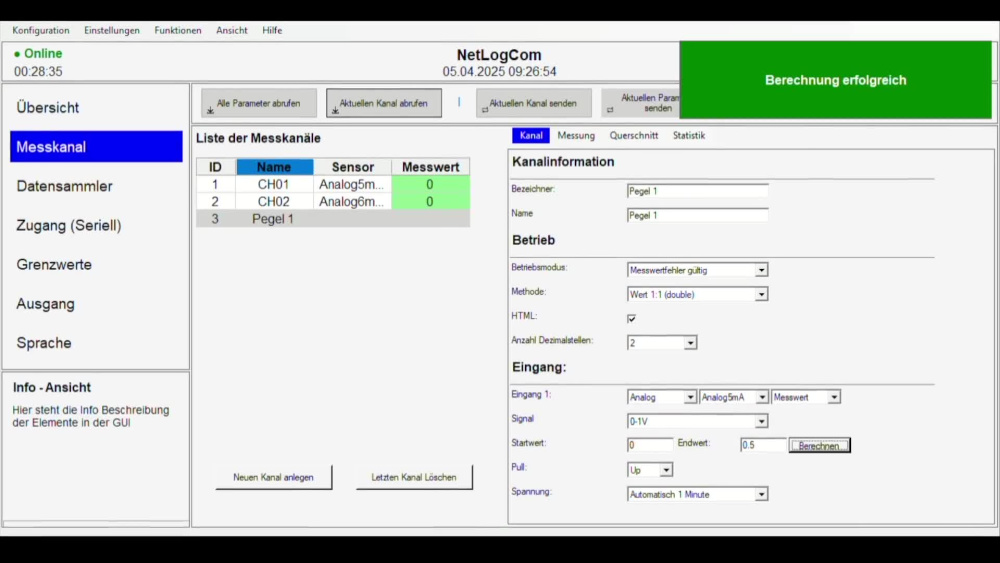Click Aktuellen Kanal abrufen button
The height and width of the screenshot is (563, 1000).
pyautogui.click(x=384, y=103)
